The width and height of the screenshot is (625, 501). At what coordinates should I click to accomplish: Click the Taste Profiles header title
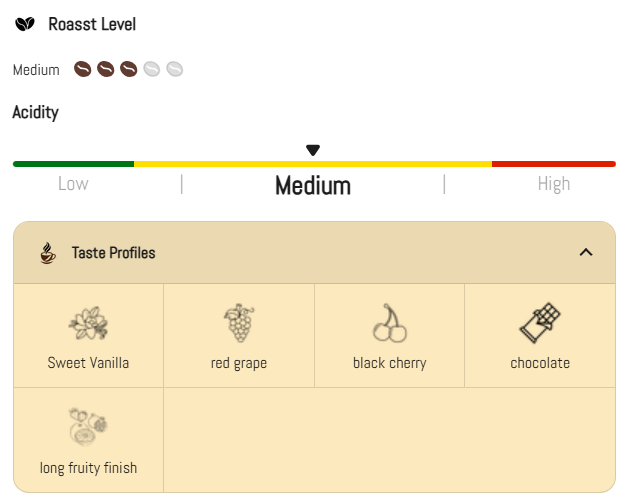click(x=113, y=253)
